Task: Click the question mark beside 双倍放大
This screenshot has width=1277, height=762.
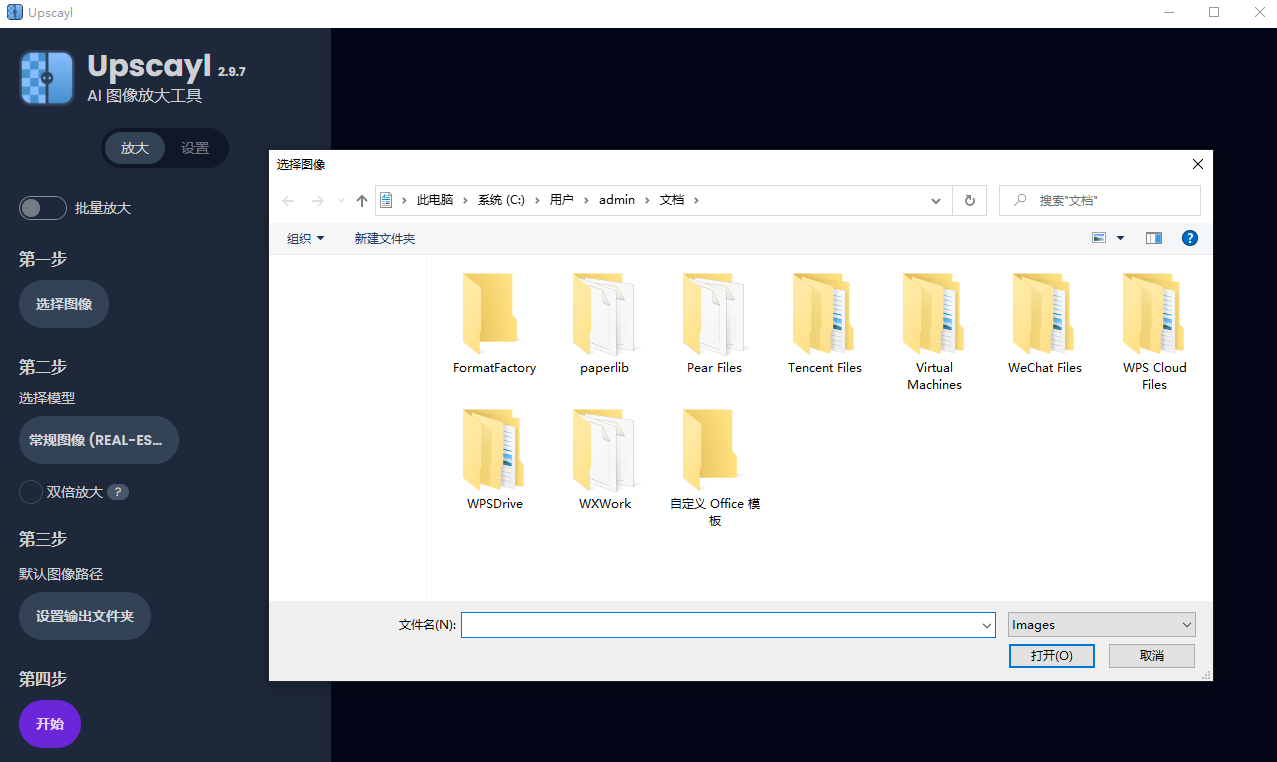Action: coord(118,491)
